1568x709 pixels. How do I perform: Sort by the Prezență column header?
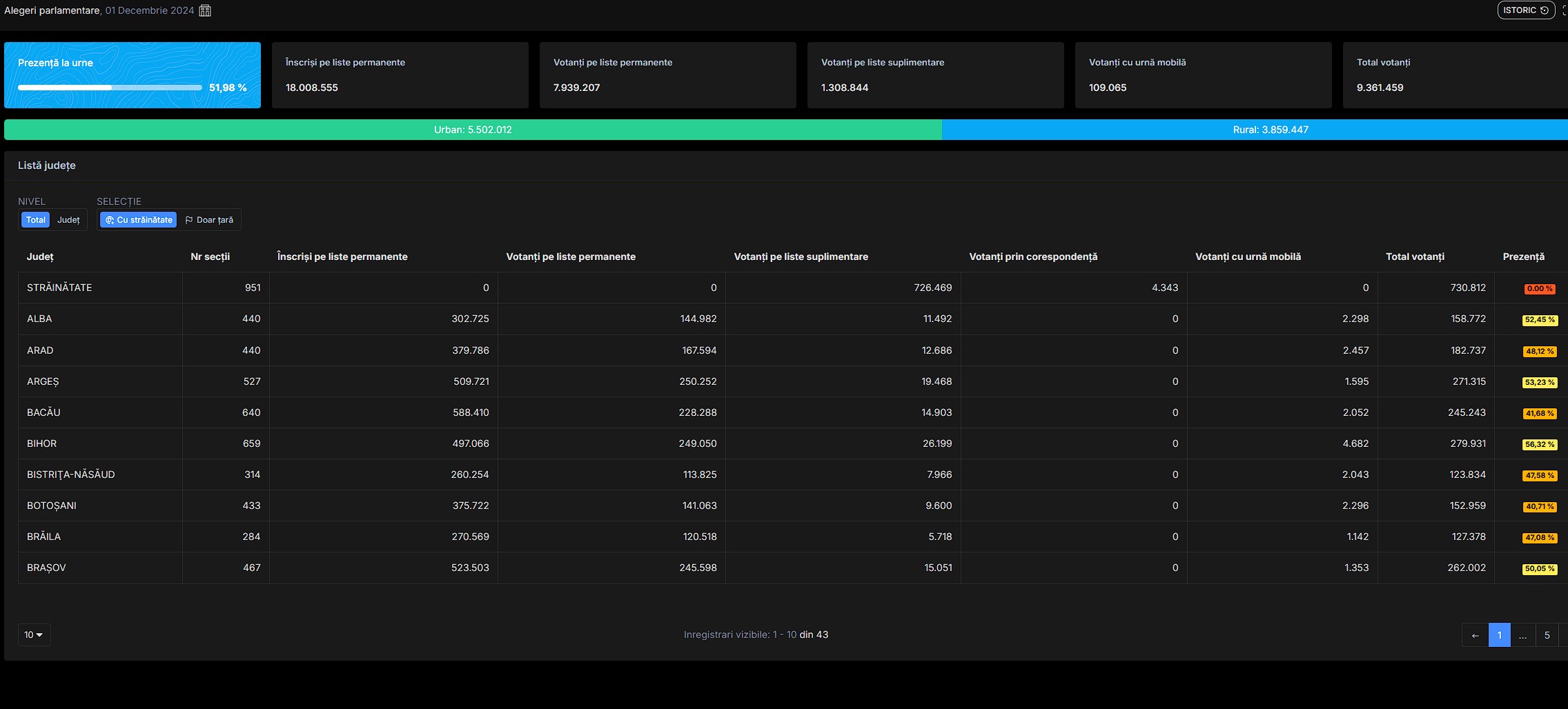[1523, 257]
